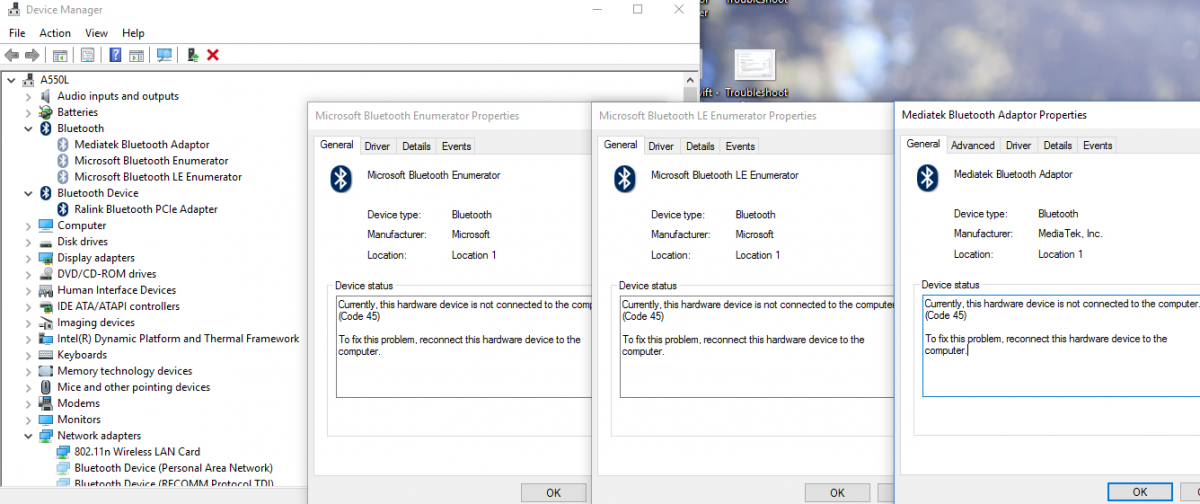1200x504 pixels.
Task: Open the File menu
Action: coord(17,33)
